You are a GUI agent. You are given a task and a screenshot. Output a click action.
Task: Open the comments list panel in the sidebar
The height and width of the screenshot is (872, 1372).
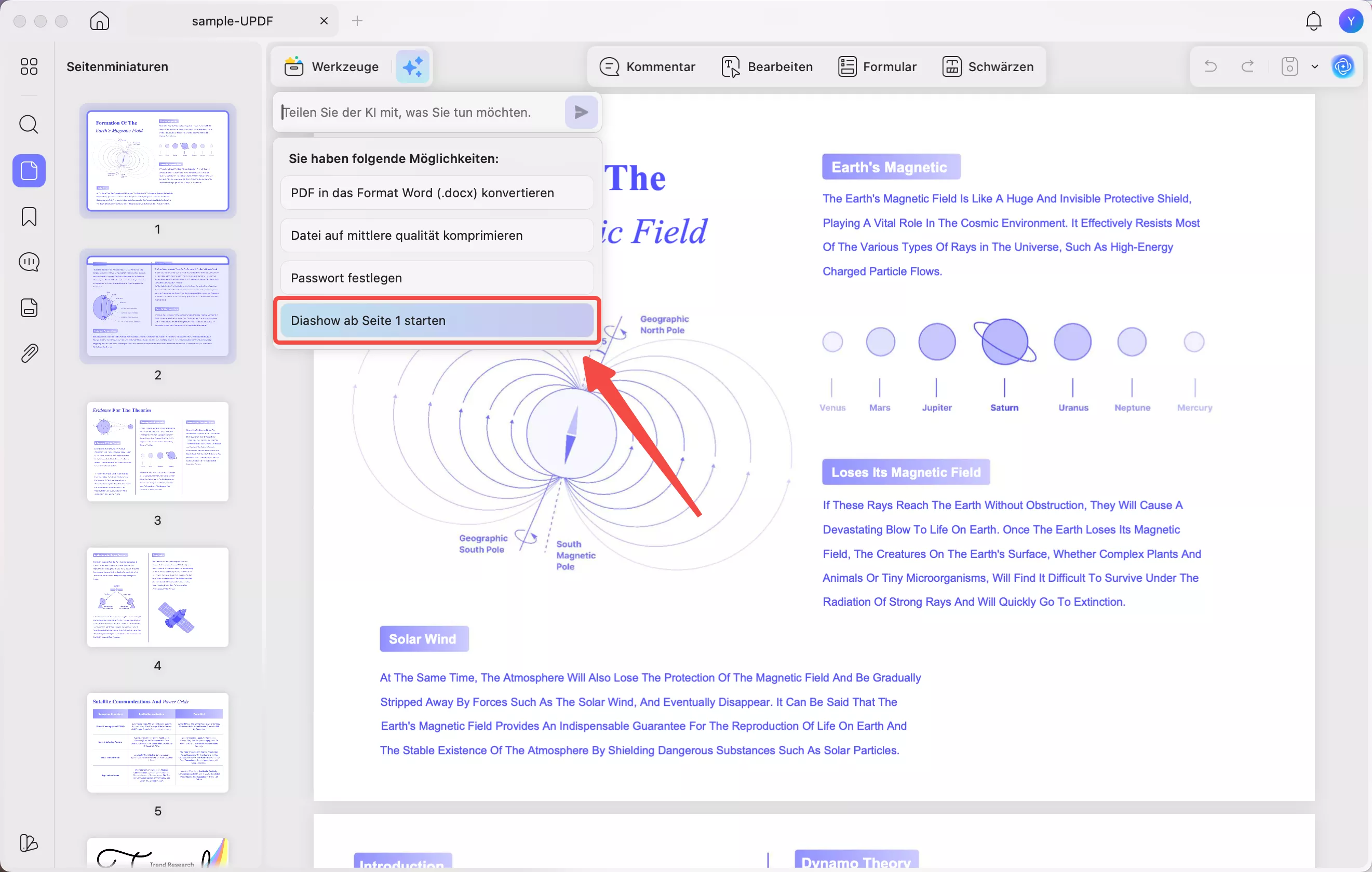29,262
